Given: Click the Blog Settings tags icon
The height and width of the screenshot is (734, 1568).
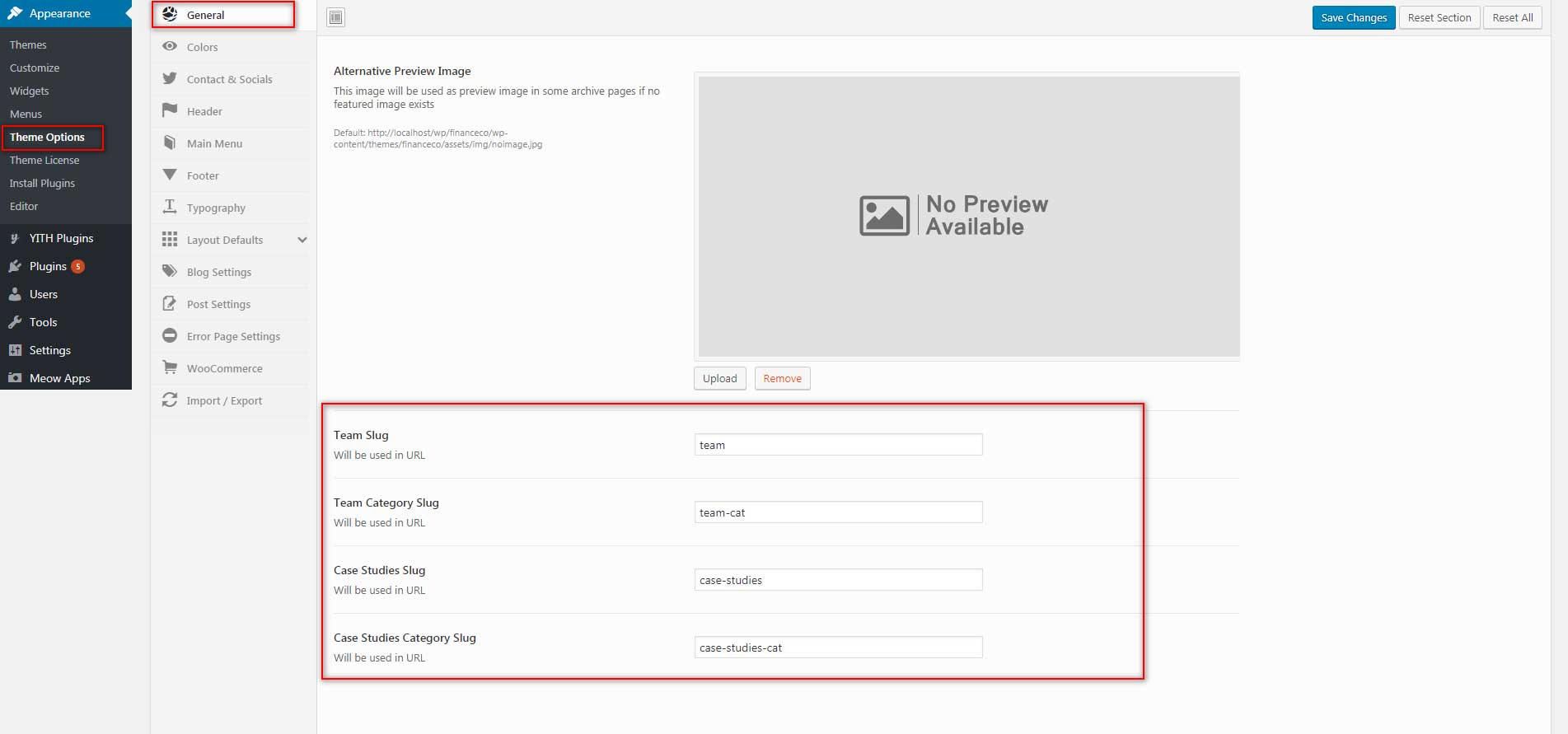Looking at the screenshot, I should click(x=170, y=271).
